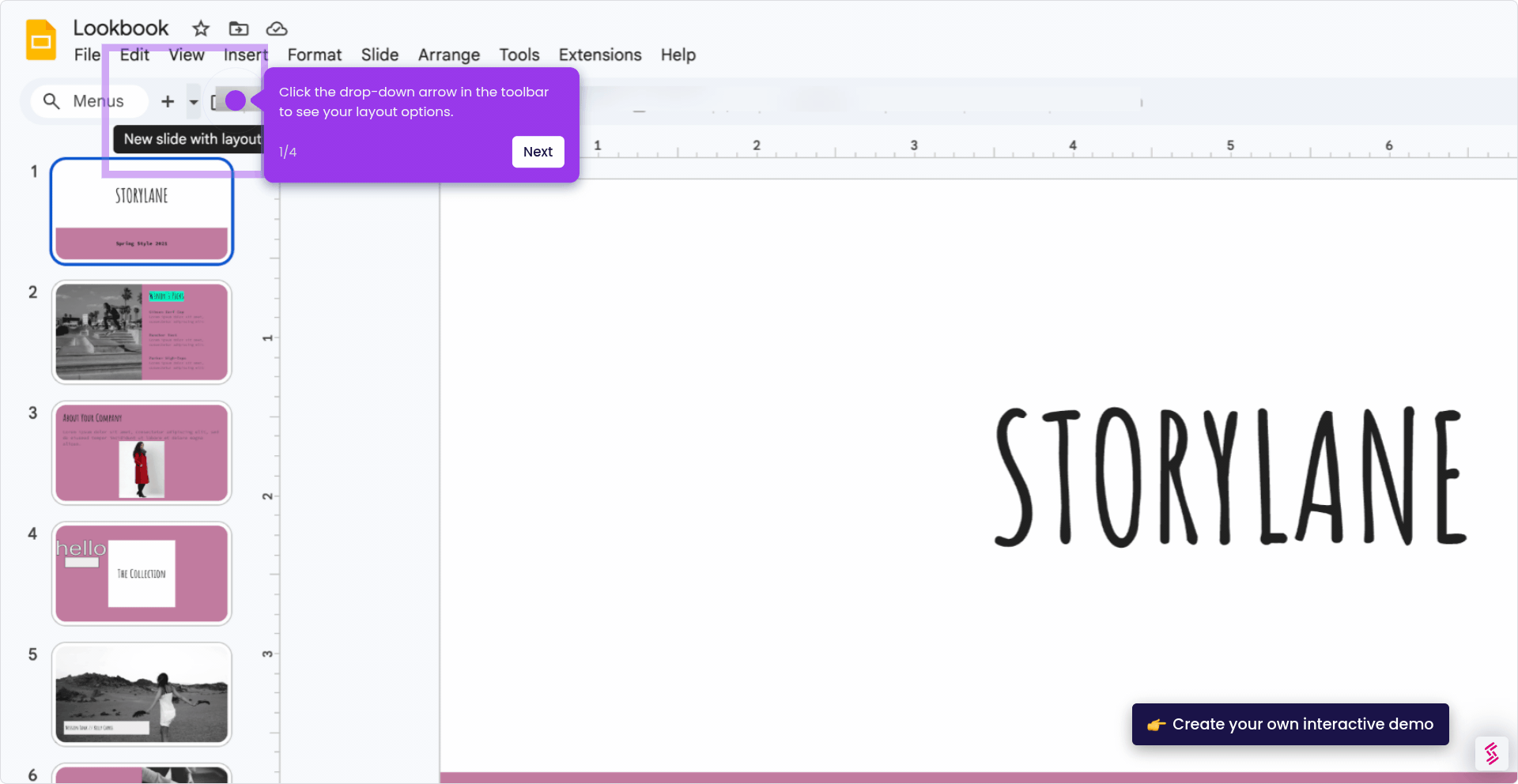The height and width of the screenshot is (784, 1518).
Task: Click the Storylane logo icon in corner
Action: [1492, 754]
